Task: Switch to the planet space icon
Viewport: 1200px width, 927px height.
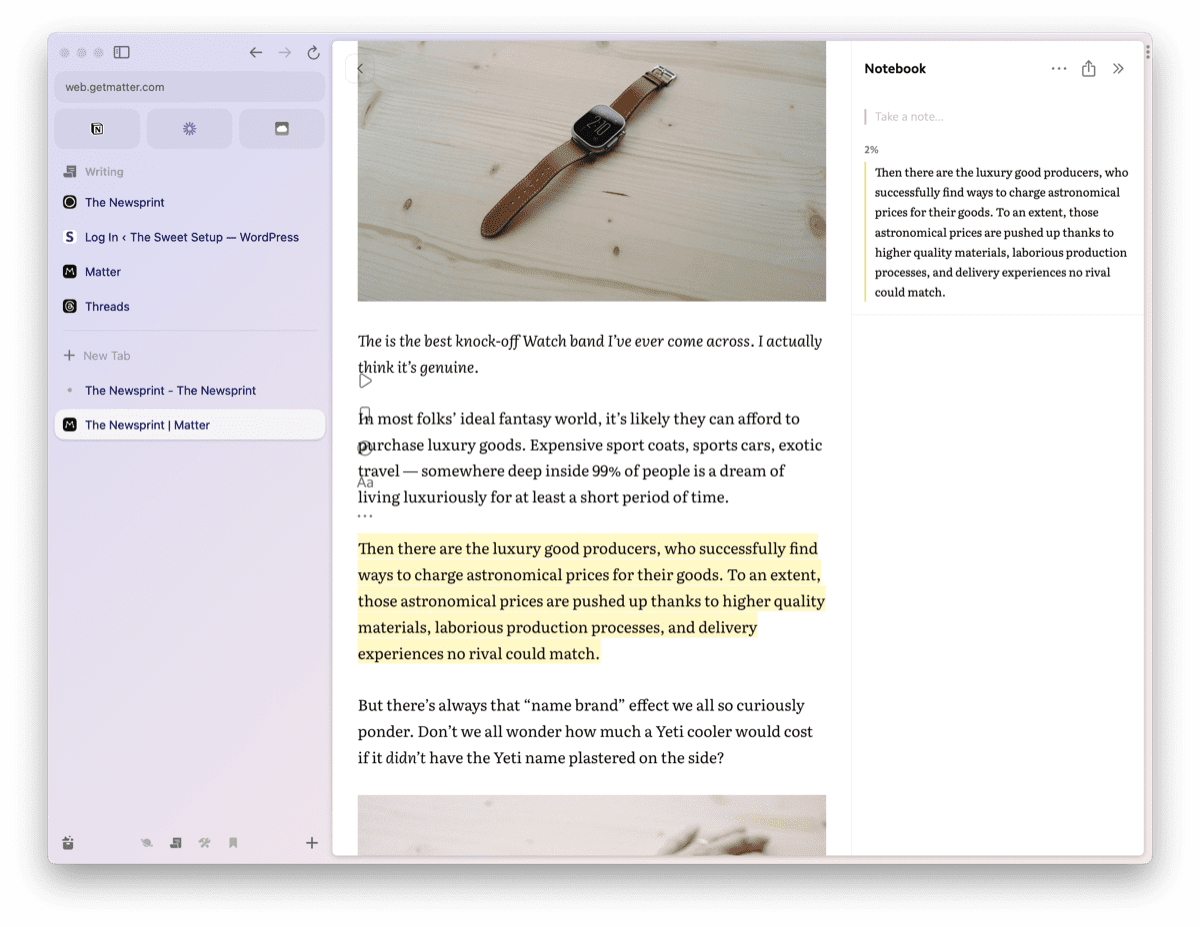Action: tap(147, 843)
